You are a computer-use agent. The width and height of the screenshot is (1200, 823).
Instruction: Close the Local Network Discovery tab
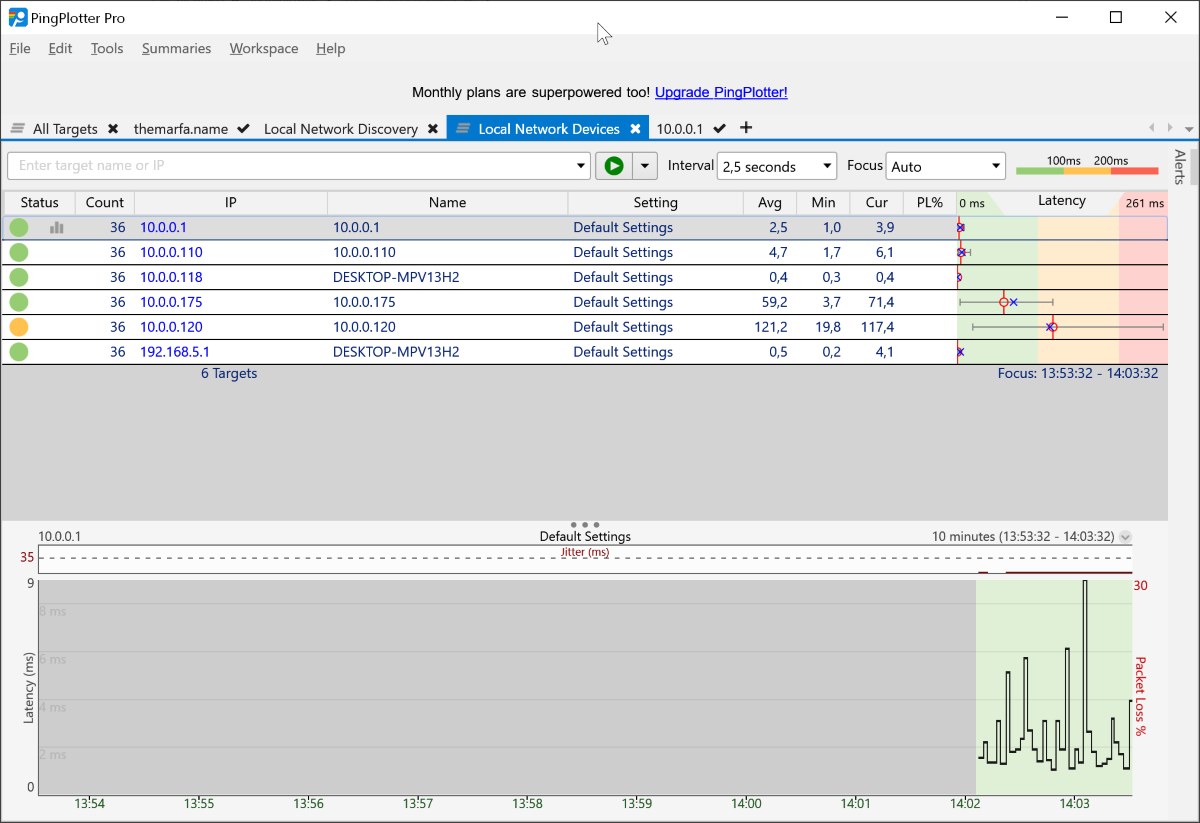(433, 129)
